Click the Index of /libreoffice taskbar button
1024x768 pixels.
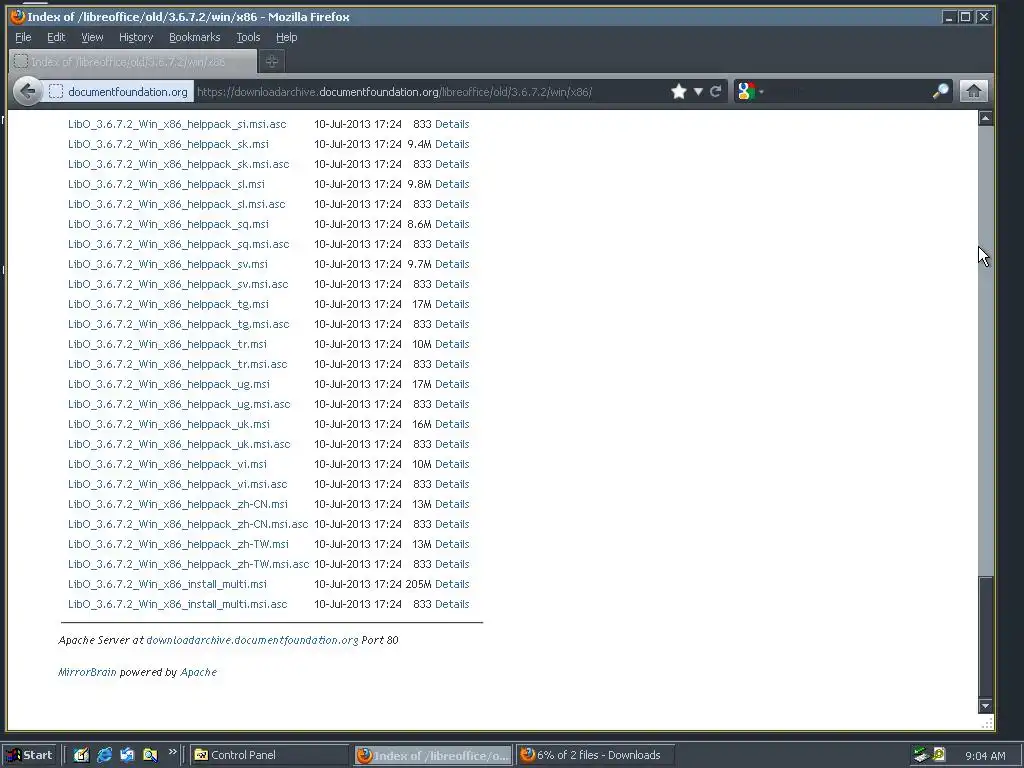point(433,755)
